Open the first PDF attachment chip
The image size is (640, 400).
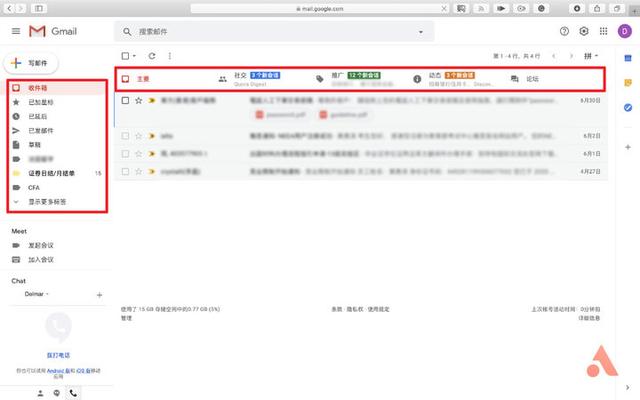[x=280, y=115]
